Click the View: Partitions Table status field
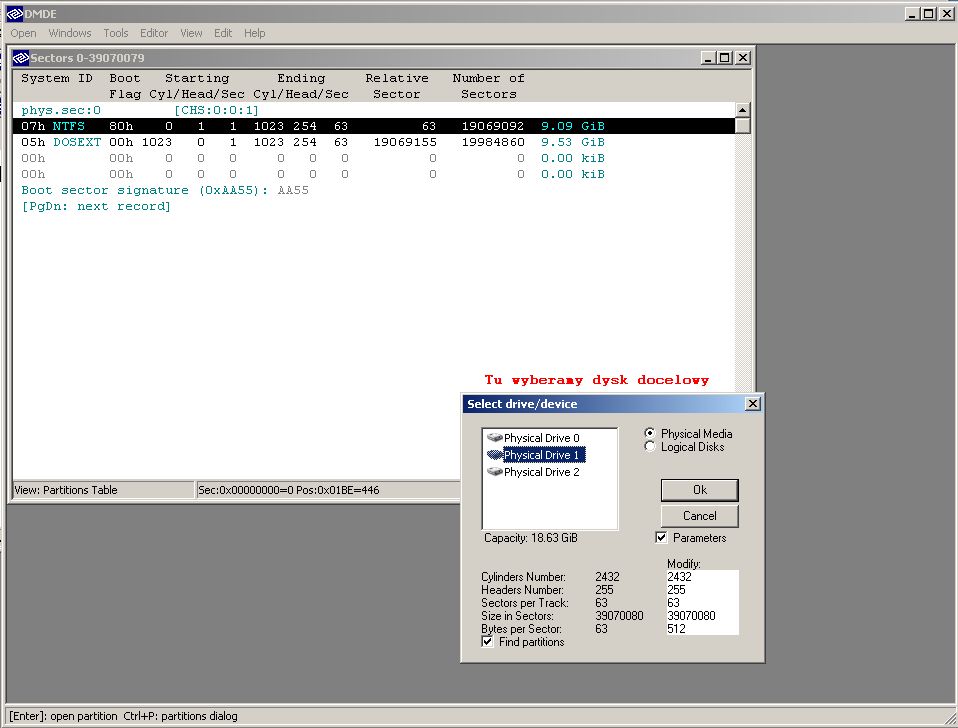The width and height of the screenshot is (958, 728). click(x=103, y=490)
